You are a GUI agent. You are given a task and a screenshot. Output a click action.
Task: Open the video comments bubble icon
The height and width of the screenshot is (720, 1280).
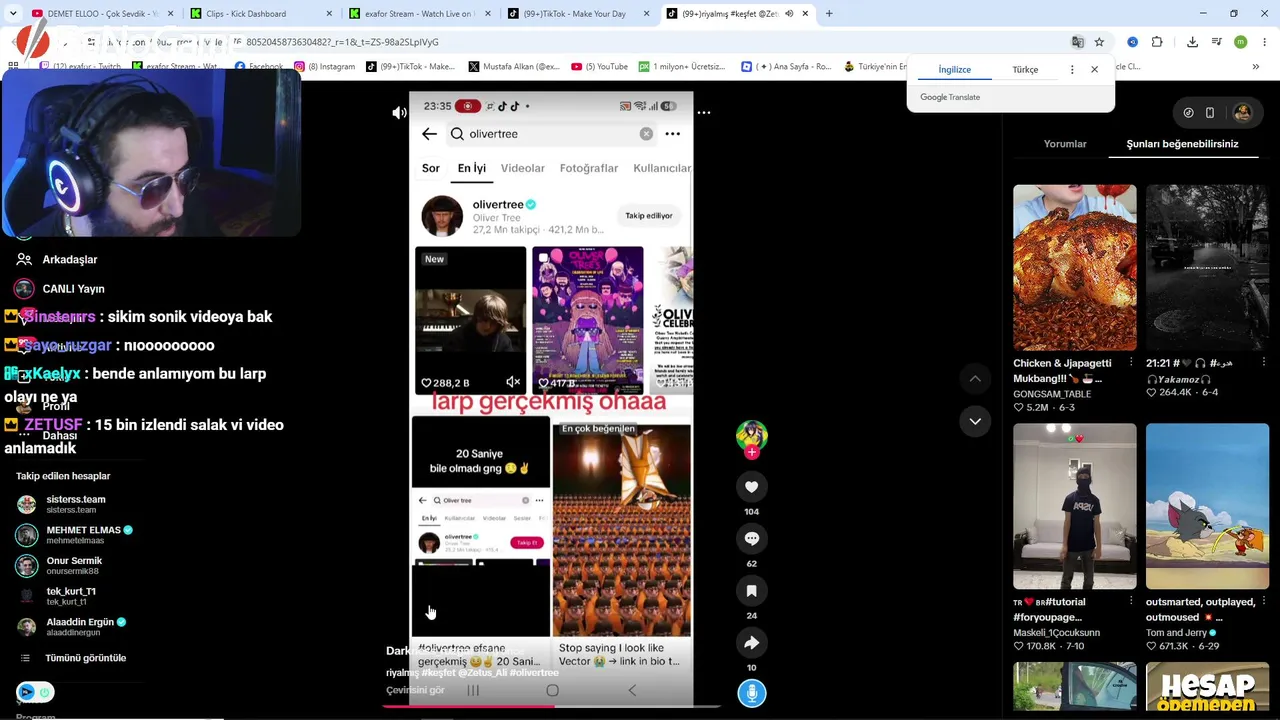(x=752, y=539)
